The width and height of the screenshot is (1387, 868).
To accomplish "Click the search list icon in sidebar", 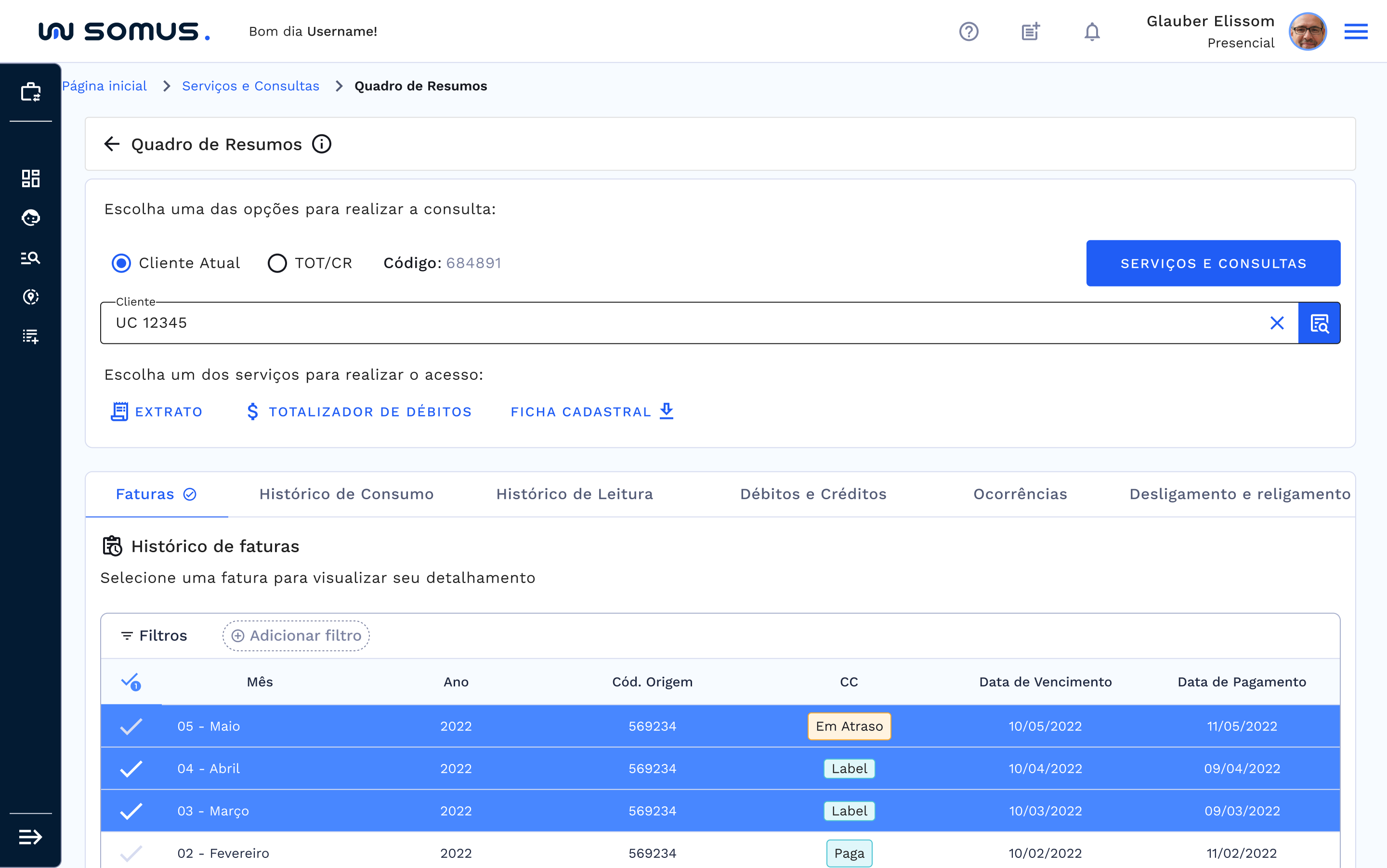I will tap(30, 258).
